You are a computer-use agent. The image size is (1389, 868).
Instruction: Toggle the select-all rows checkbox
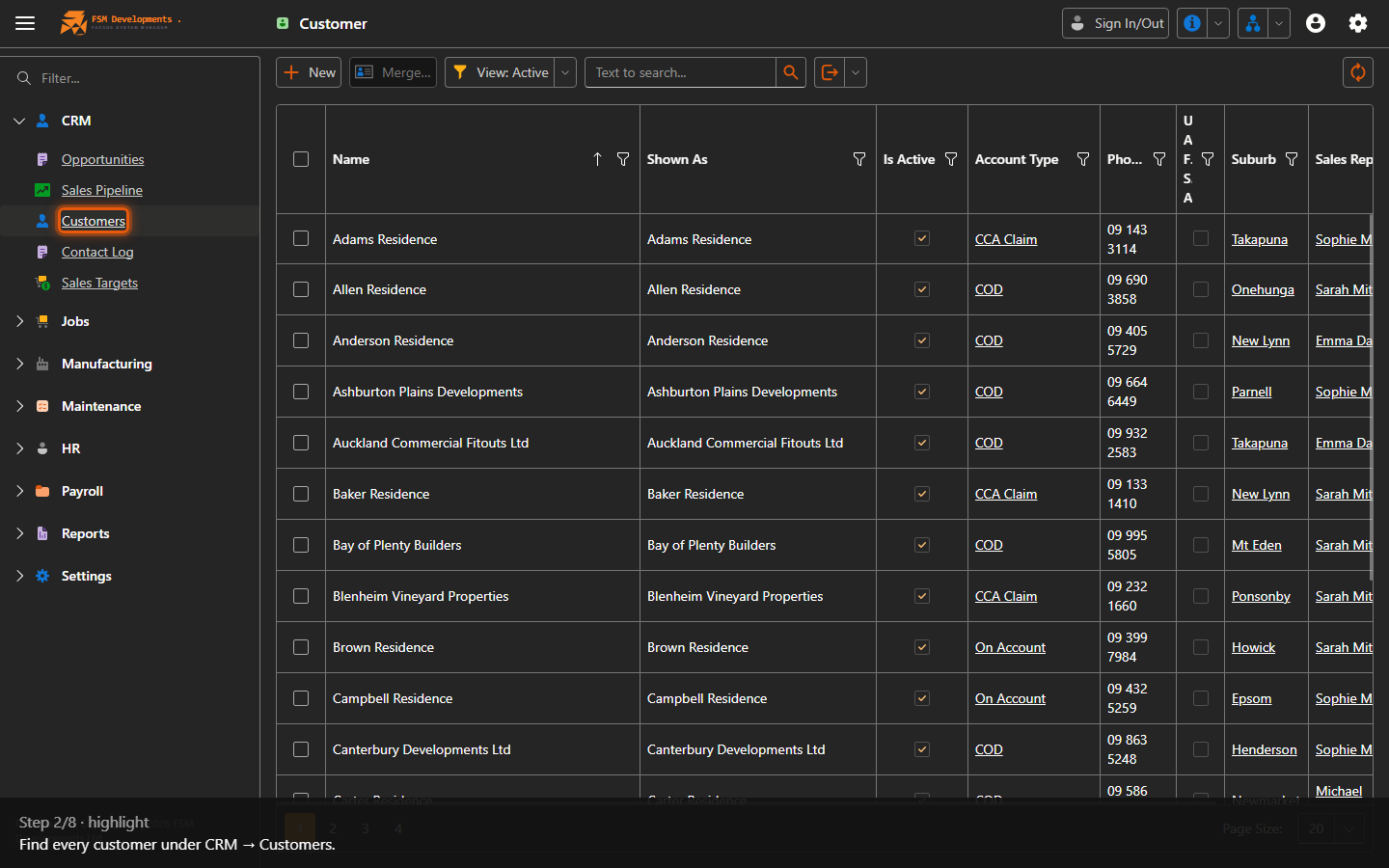(301, 159)
